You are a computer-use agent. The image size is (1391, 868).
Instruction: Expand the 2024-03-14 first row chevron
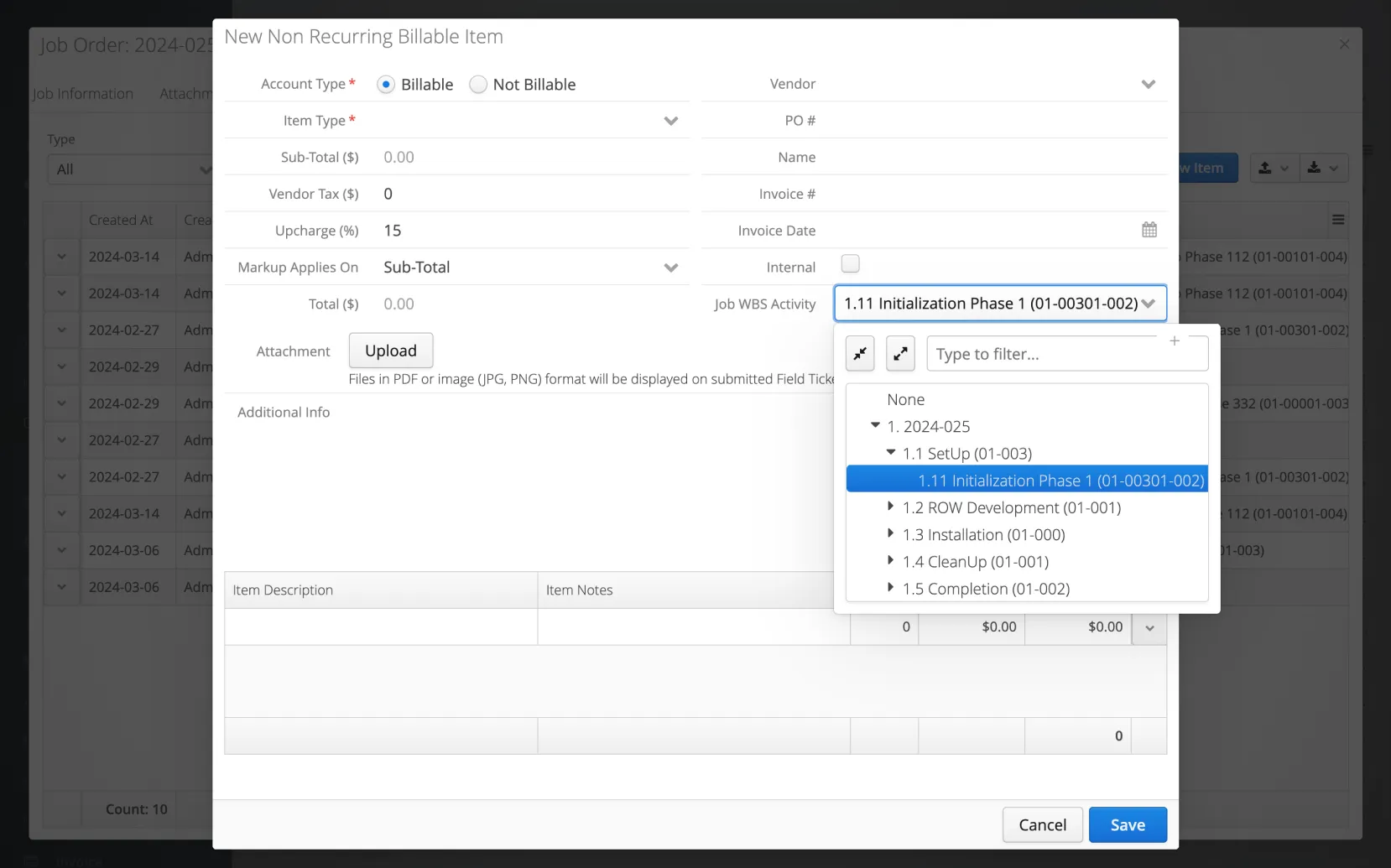click(61, 257)
